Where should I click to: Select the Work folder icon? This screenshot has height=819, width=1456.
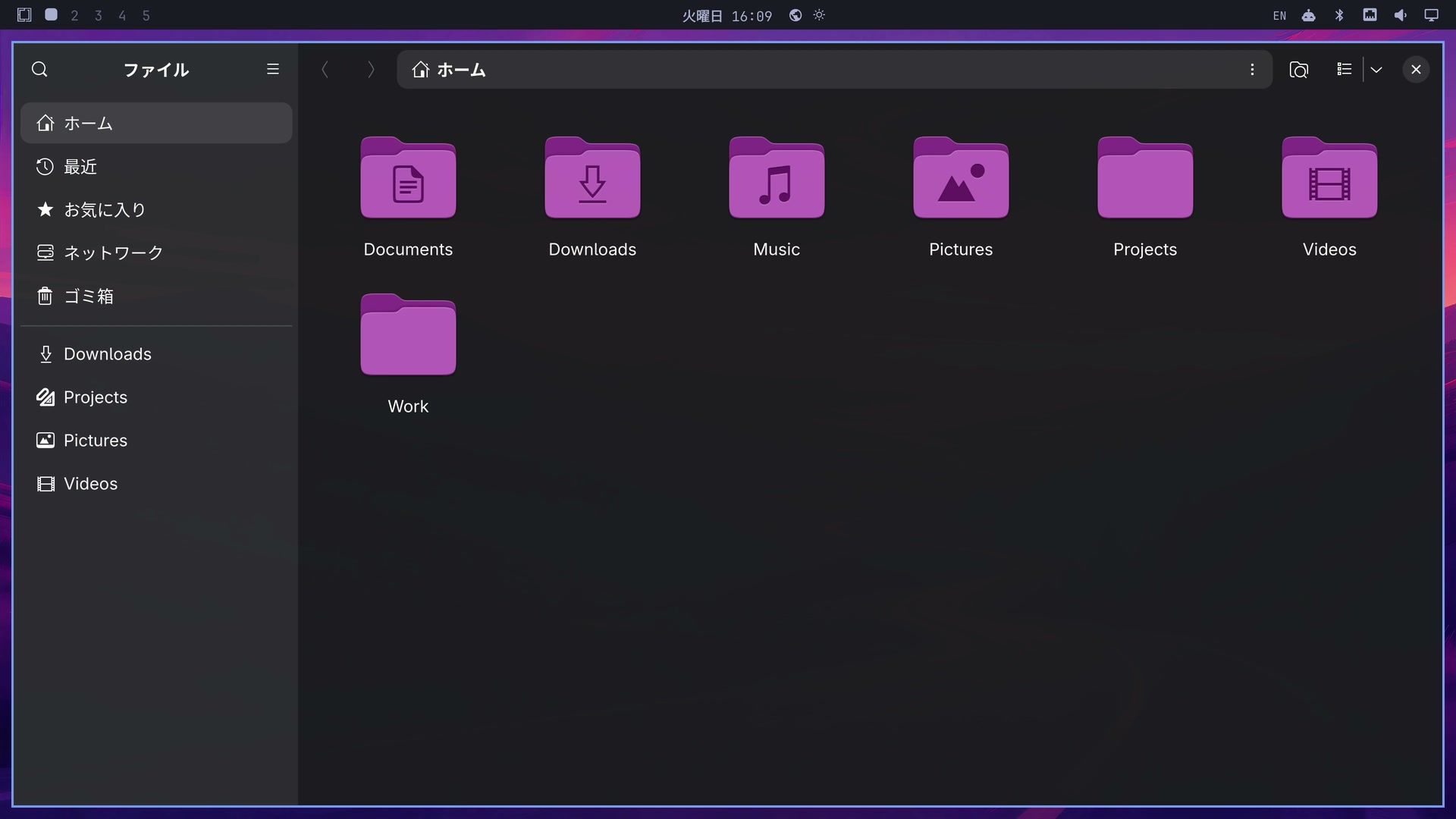click(x=408, y=335)
